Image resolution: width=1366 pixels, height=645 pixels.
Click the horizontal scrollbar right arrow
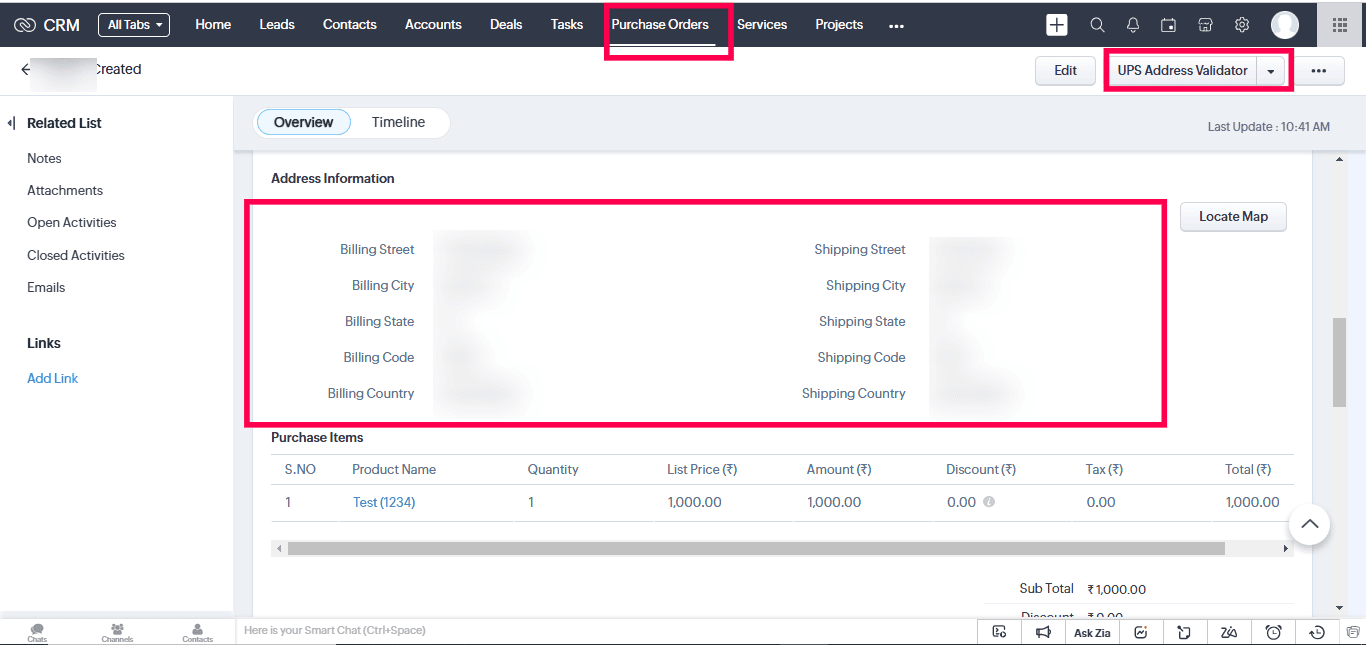pos(1286,548)
